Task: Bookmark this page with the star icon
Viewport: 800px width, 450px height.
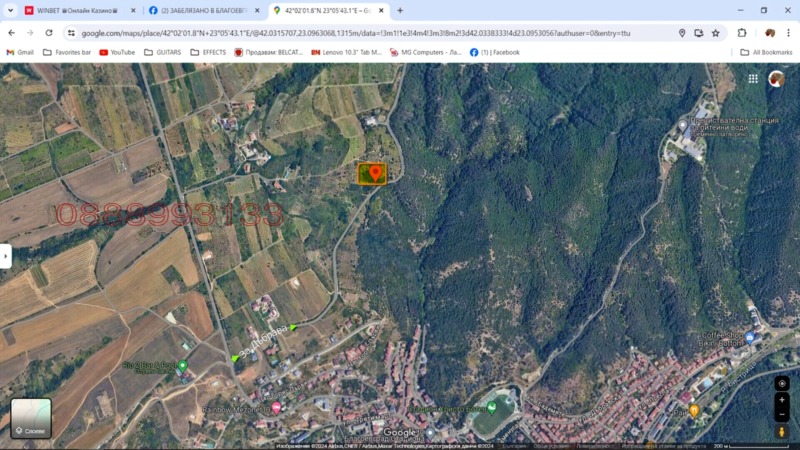Action: click(716, 33)
